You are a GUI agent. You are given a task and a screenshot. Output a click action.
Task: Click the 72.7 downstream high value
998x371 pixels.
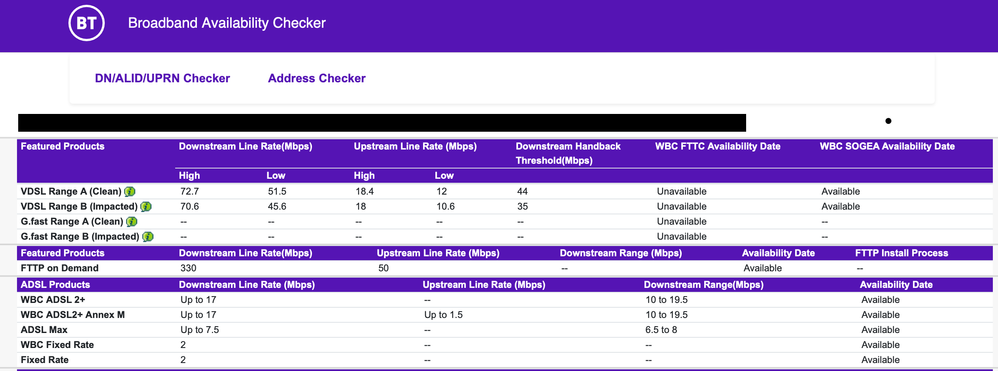(190, 192)
